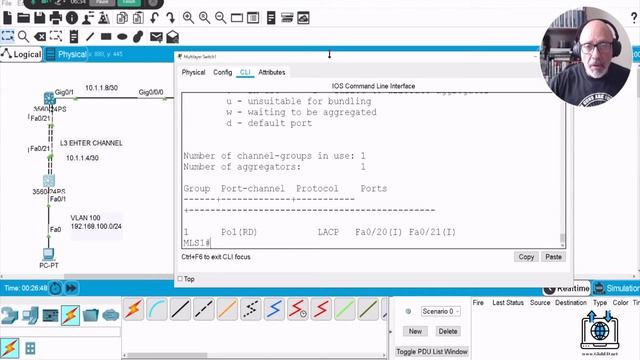The image size is (640, 360).
Task: Switch to Simulation mode
Action: coord(616,288)
